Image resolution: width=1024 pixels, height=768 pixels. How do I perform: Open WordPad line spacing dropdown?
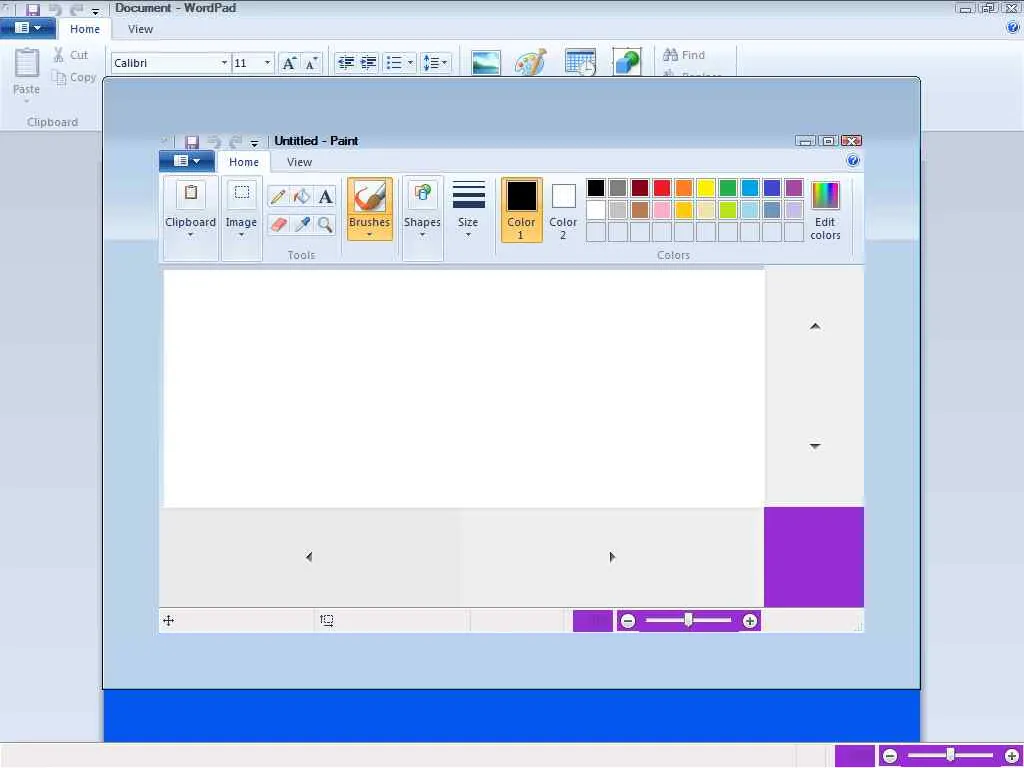(436, 63)
